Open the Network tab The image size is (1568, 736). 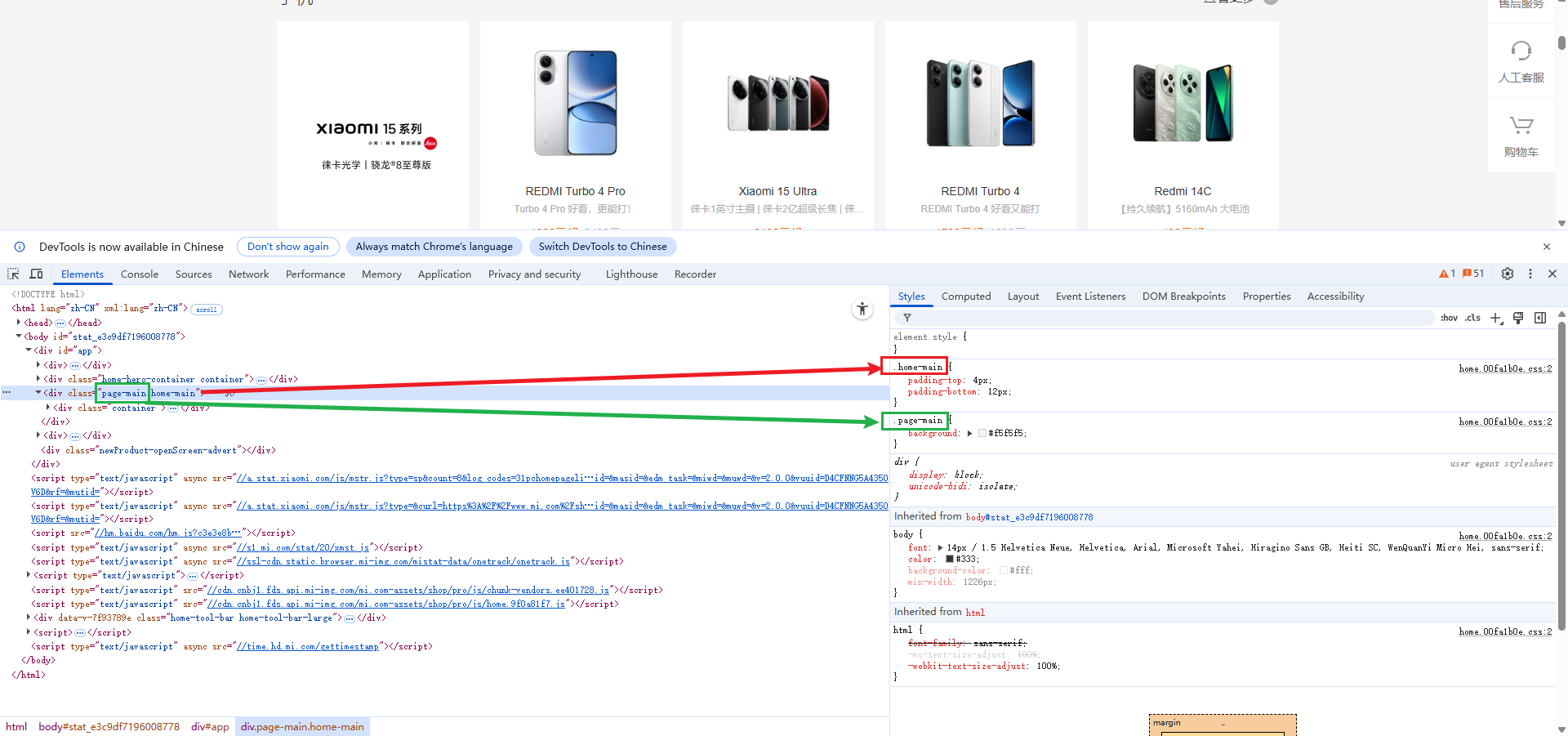click(x=249, y=274)
